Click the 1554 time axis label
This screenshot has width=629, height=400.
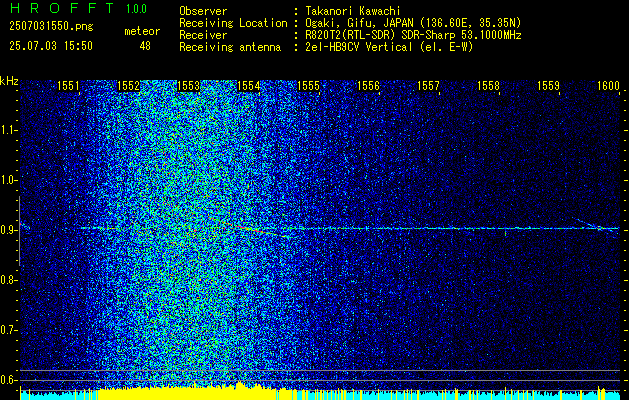[248, 86]
